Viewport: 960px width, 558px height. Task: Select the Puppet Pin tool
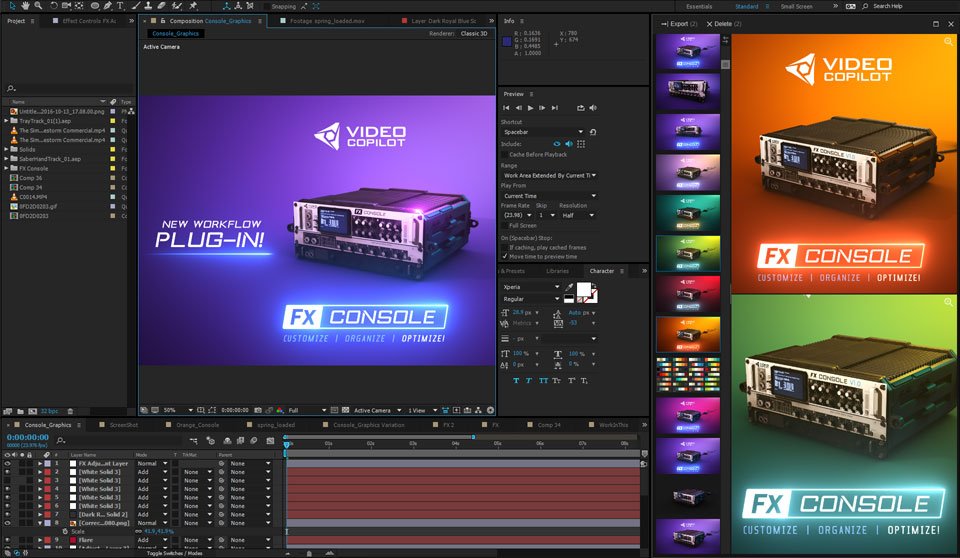193,6
